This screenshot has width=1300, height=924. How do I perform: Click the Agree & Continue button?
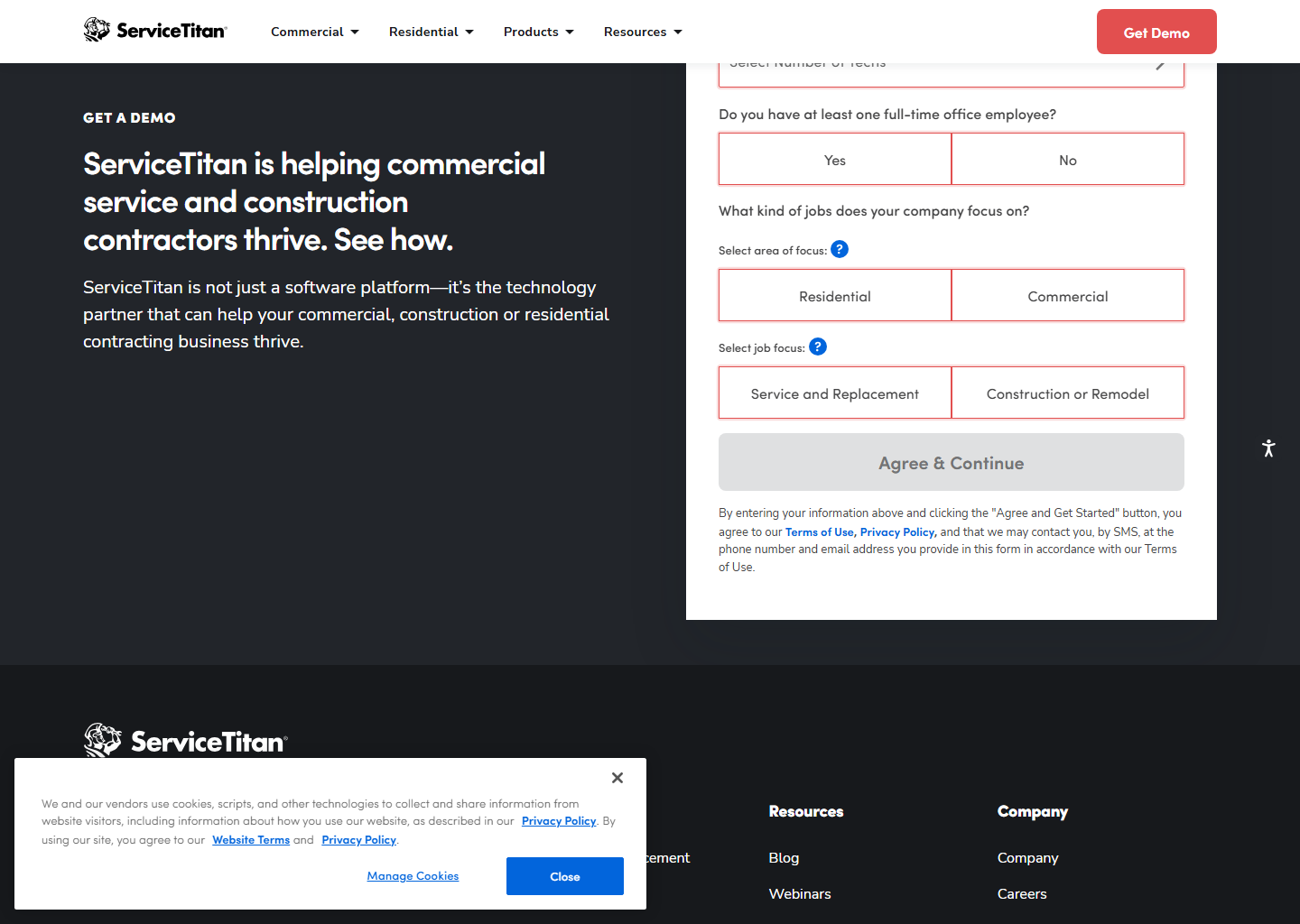[952, 462]
